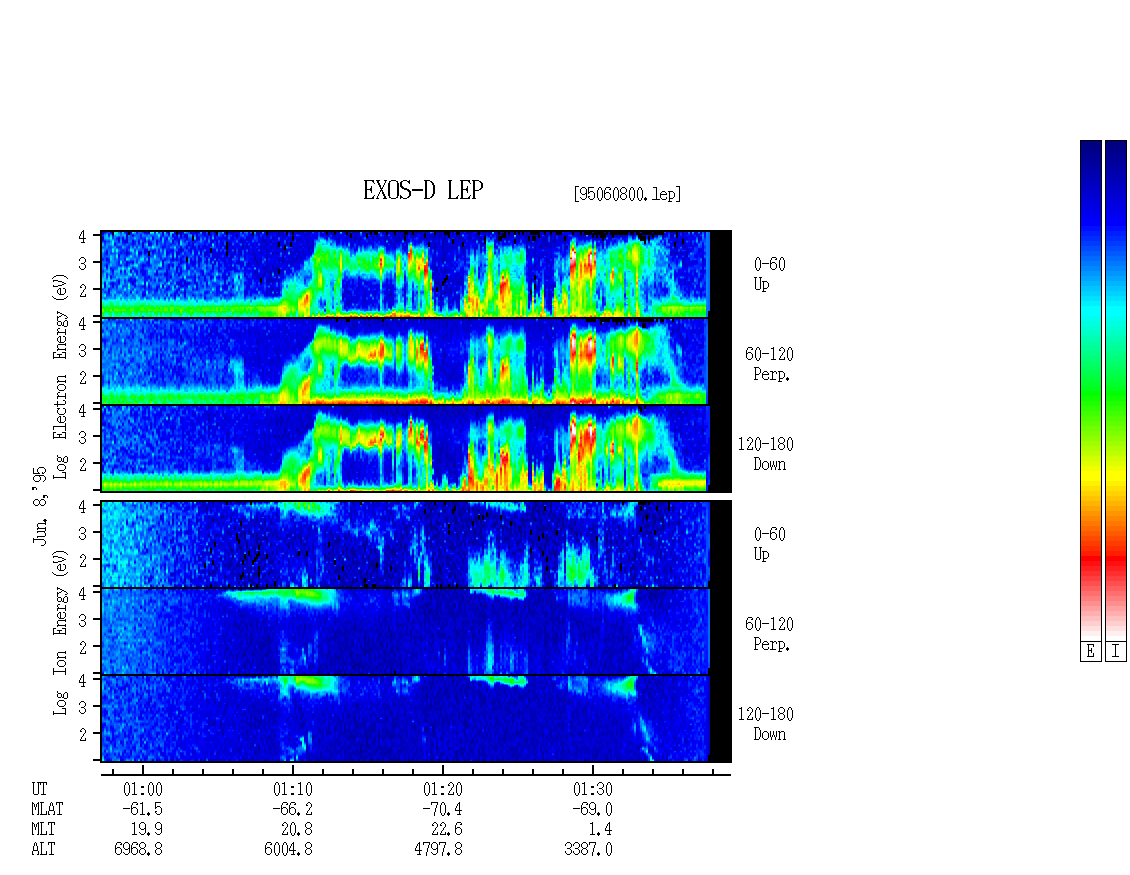Screen dimensions: 1130x875
Task: Click the ALT value '4797.8'
Action: click(438, 850)
